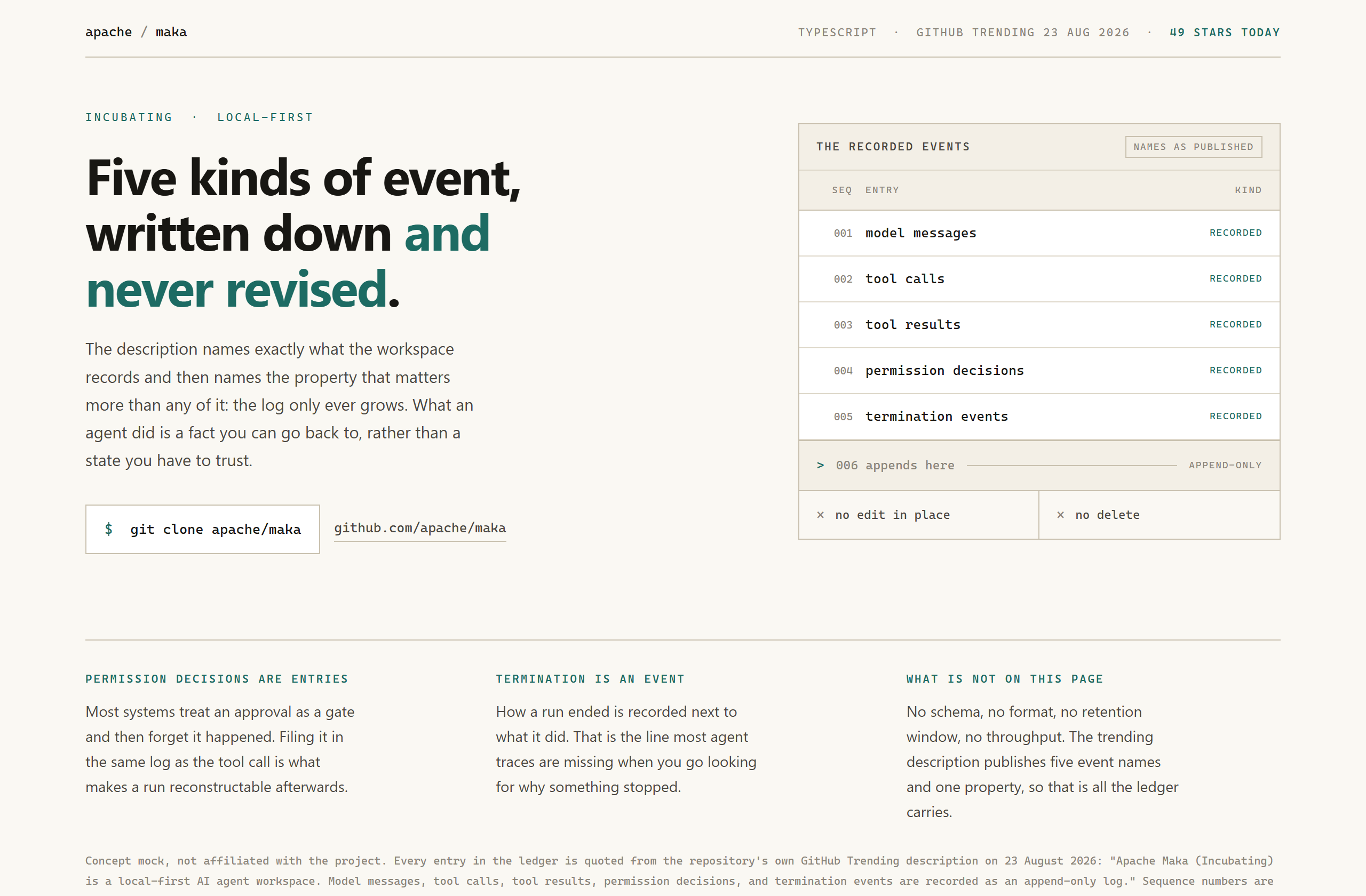1366x896 pixels.
Task: Click PERMISSION DECISIONS ARE ENTRIES heading
Action: click(217, 679)
